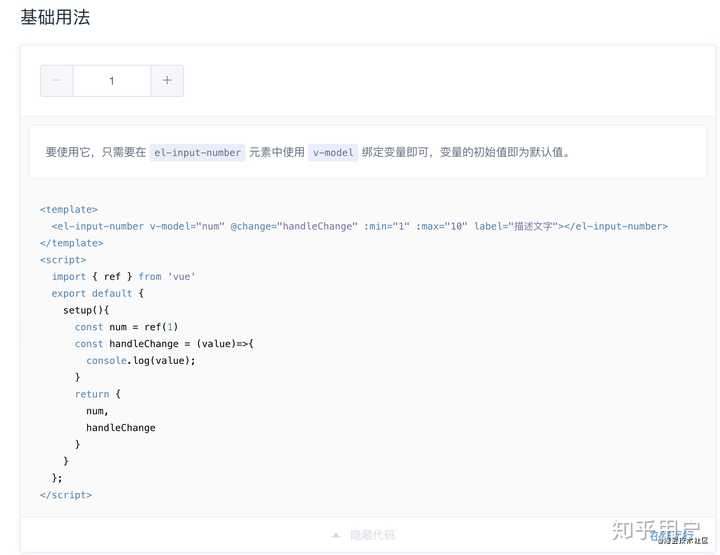The image size is (720, 555).
Task: Click the <el-input-number v-model line of code
Action: tap(360, 226)
